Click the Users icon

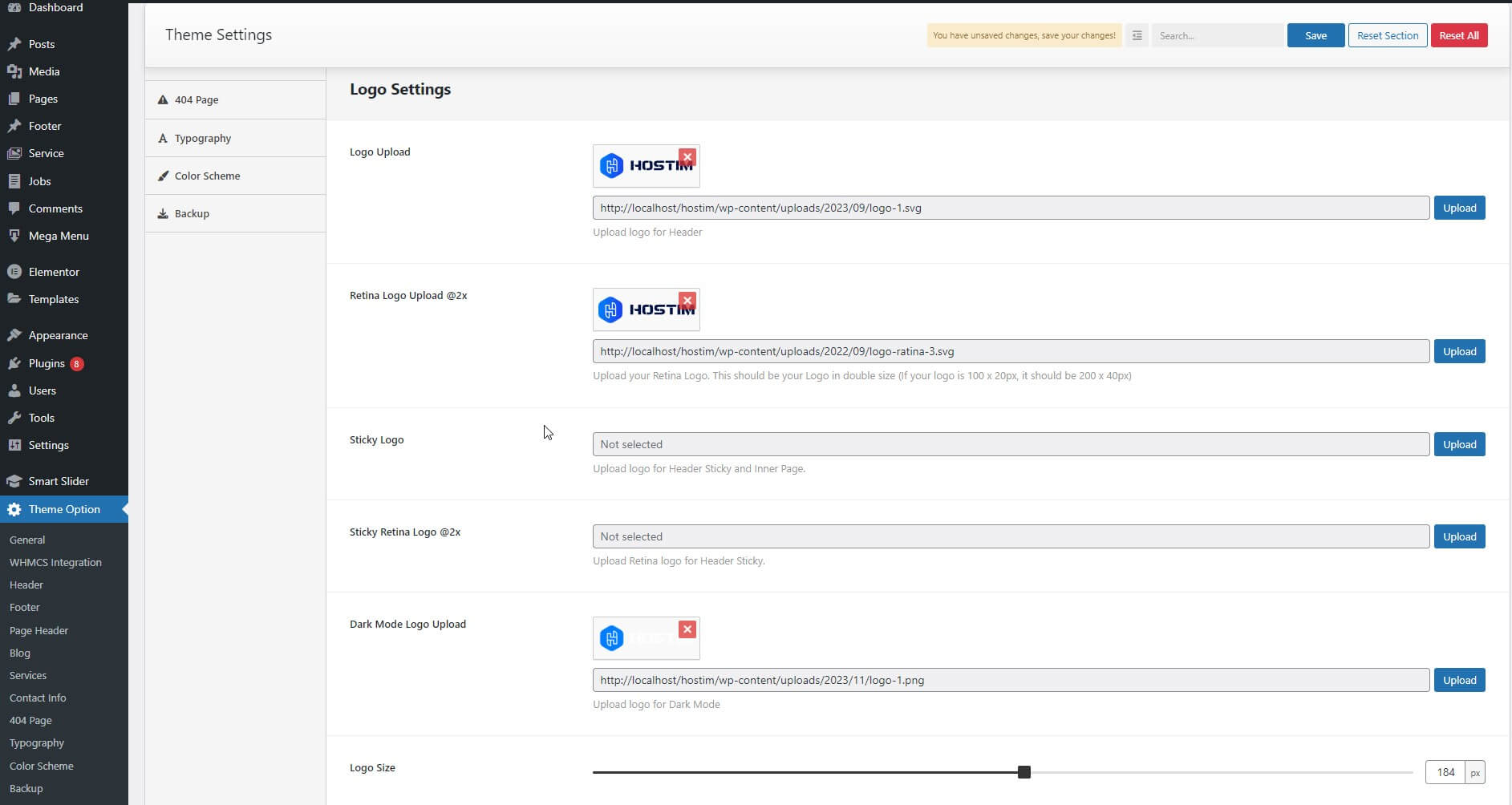point(14,390)
